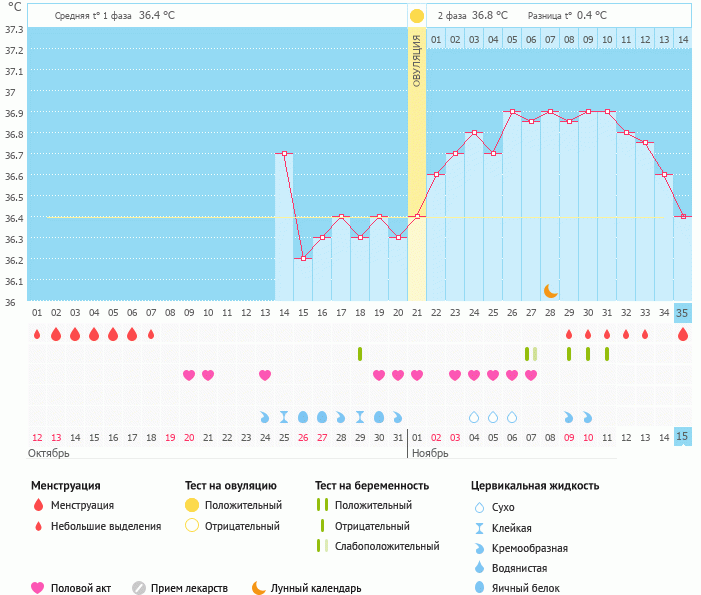
Task: Click the temperature point at 36.7 on day 14
Action: tap(284, 154)
